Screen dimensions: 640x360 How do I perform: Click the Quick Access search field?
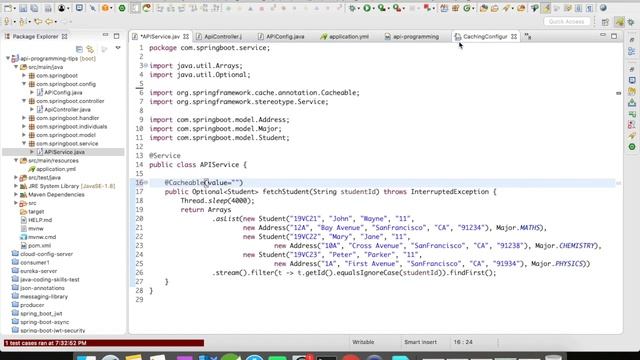coord(567,22)
